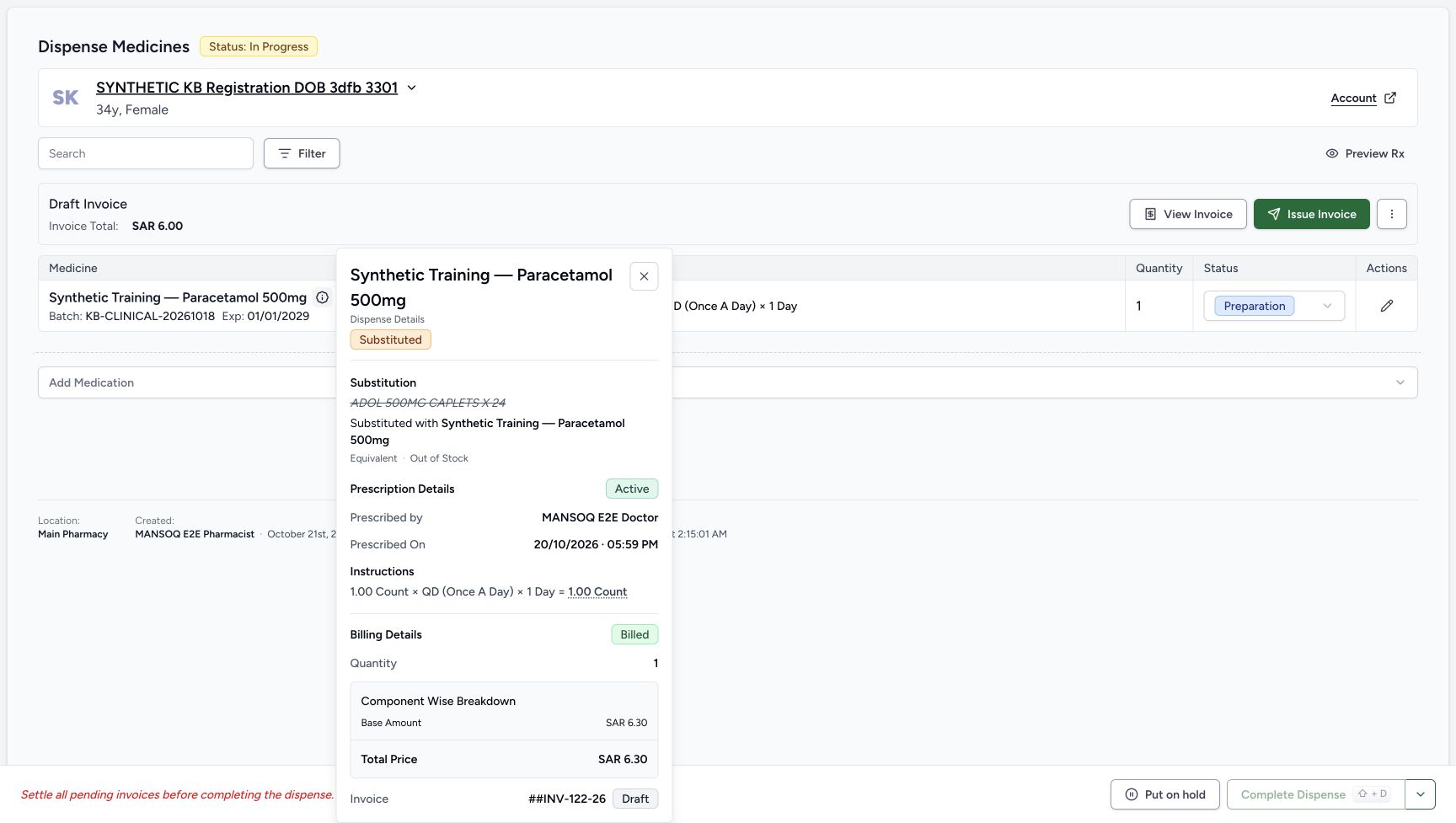Click the Draft invoice badge
The height and width of the screenshot is (823, 1456).
point(635,799)
